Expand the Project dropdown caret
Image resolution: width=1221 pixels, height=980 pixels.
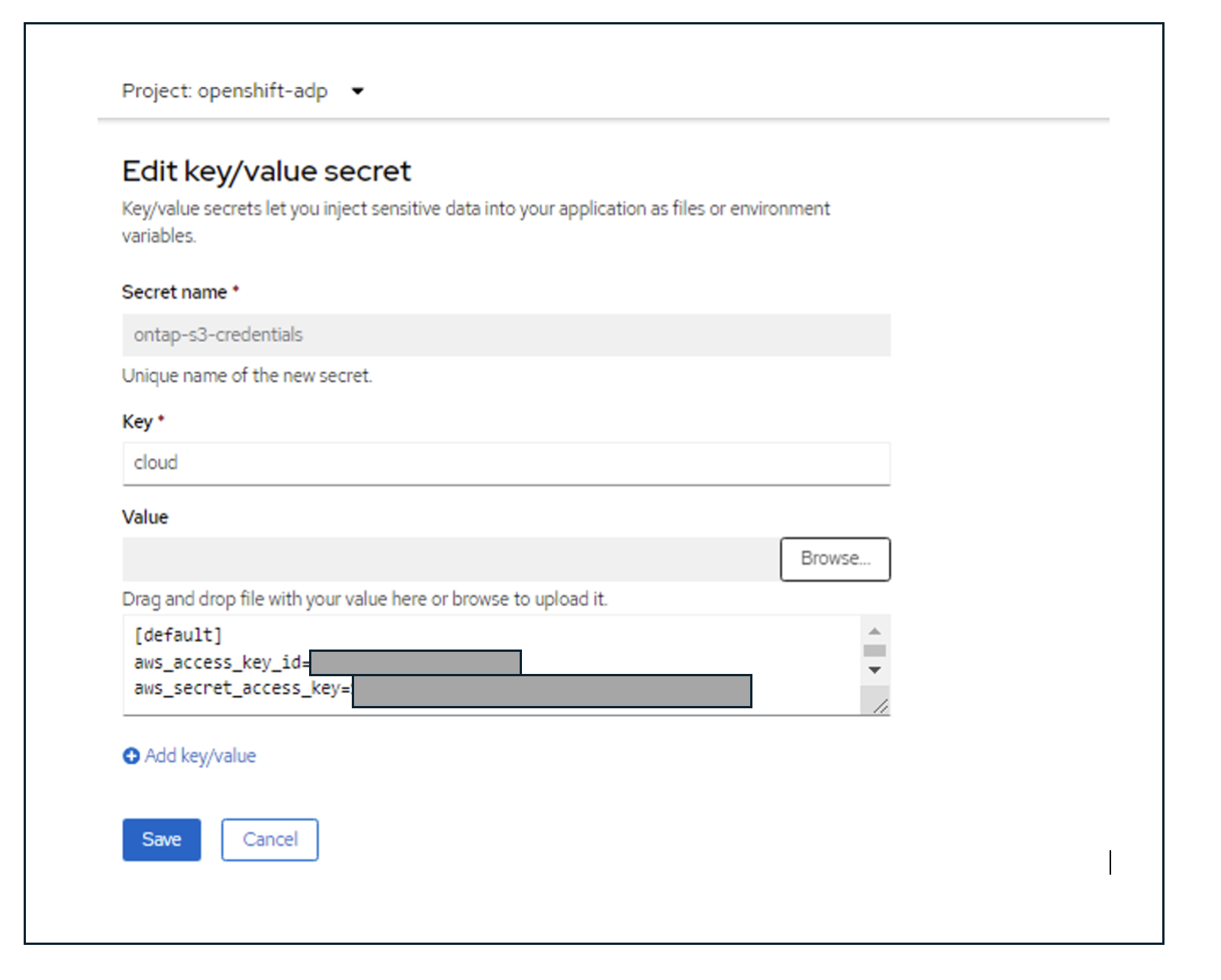click(357, 92)
